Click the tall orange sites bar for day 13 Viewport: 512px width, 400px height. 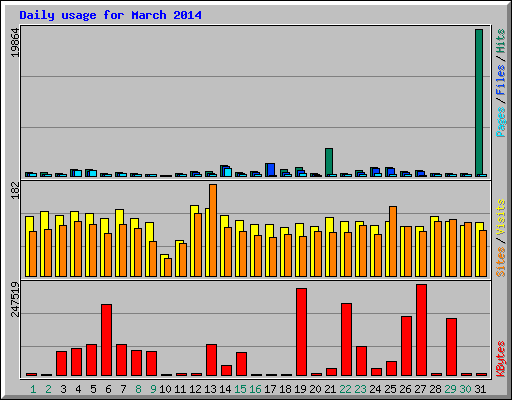tap(213, 230)
